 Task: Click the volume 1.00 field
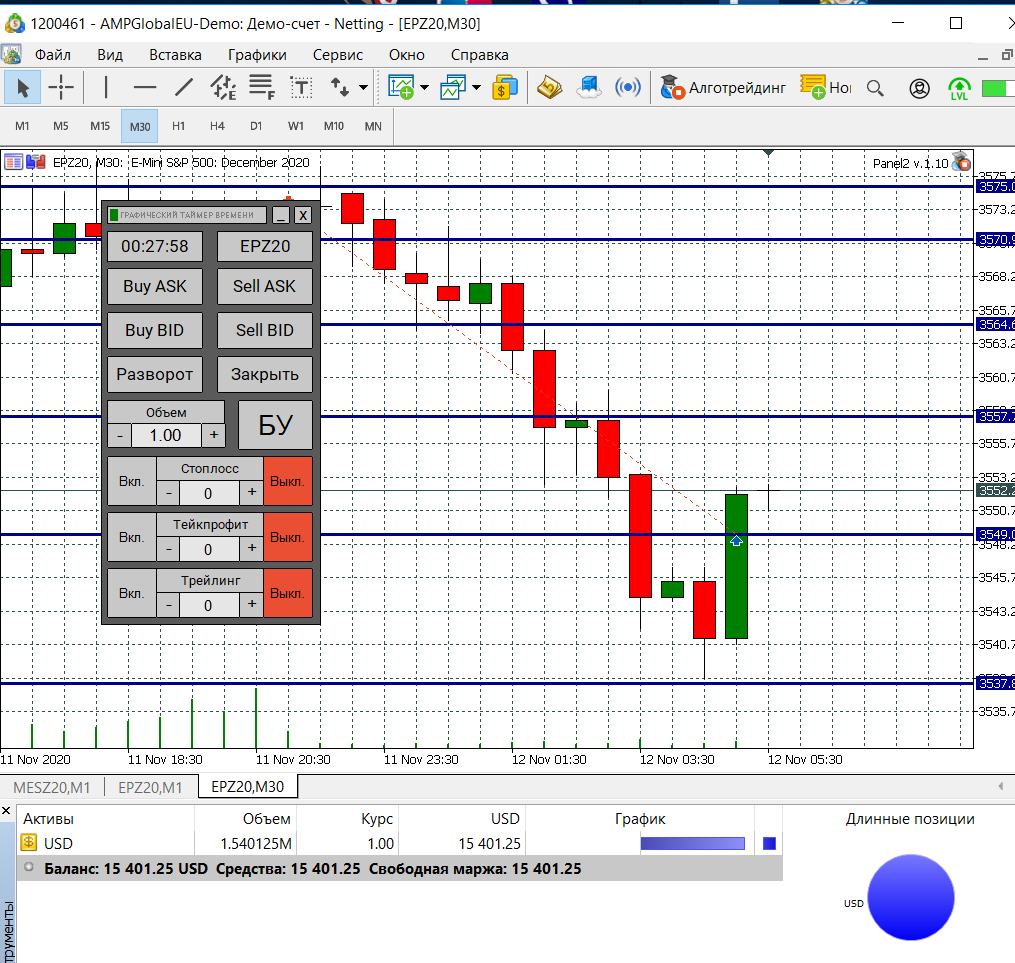click(166, 436)
